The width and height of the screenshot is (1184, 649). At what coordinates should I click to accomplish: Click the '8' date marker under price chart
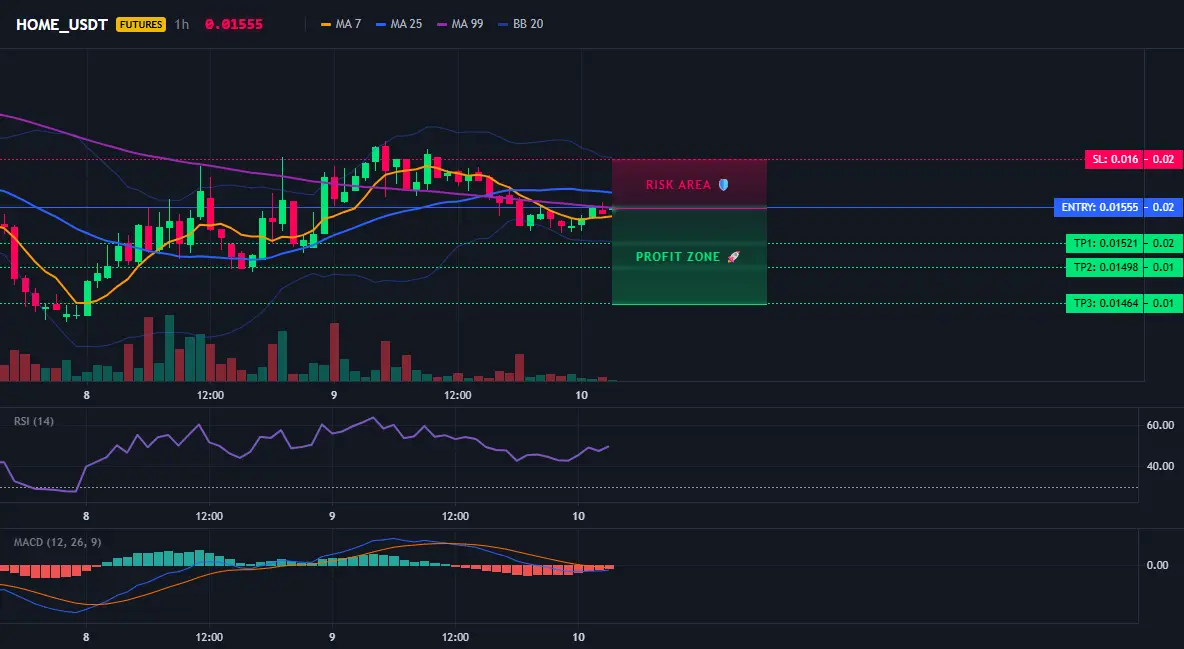87,395
